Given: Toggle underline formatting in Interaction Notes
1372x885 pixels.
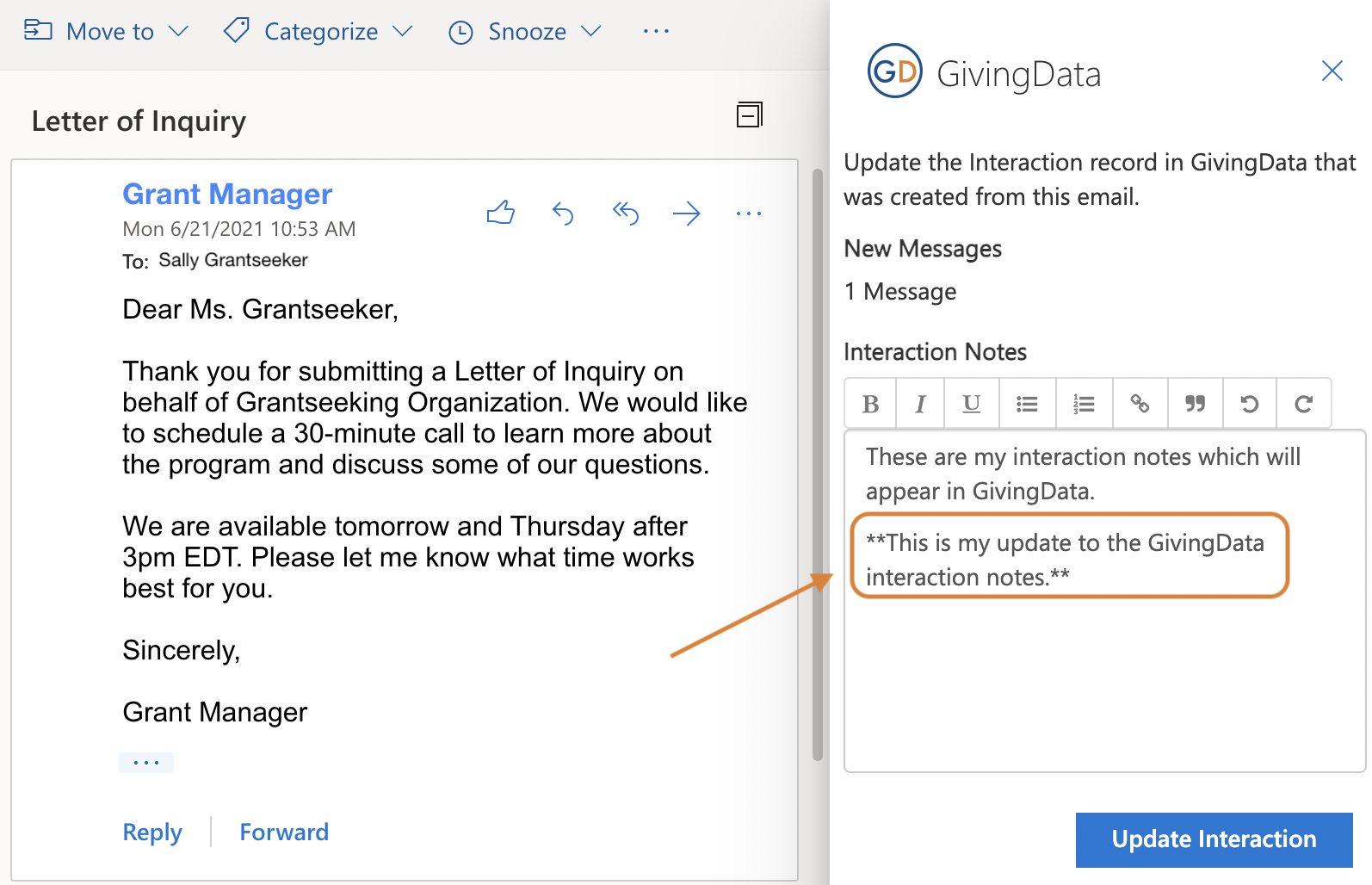Looking at the screenshot, I should click(972, 403).
